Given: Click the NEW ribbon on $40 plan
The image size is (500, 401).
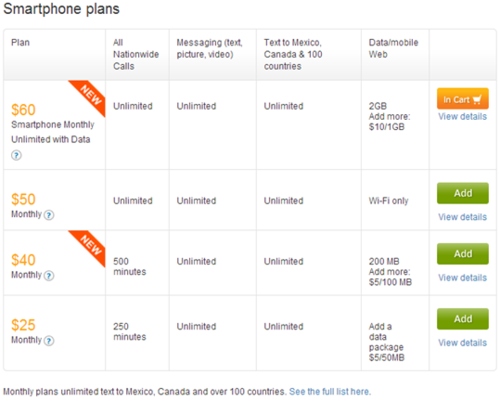Looking at the screenshot, I should tap(90, 245).
